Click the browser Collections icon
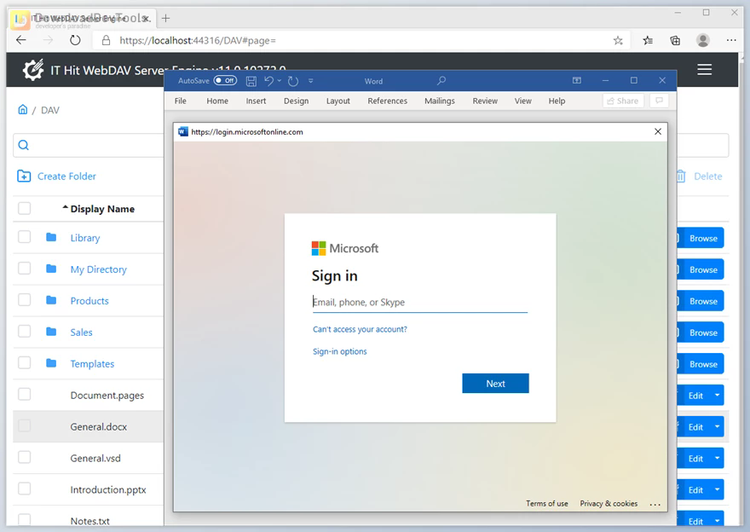The image size is (750, 532). (x=675, y=41)
